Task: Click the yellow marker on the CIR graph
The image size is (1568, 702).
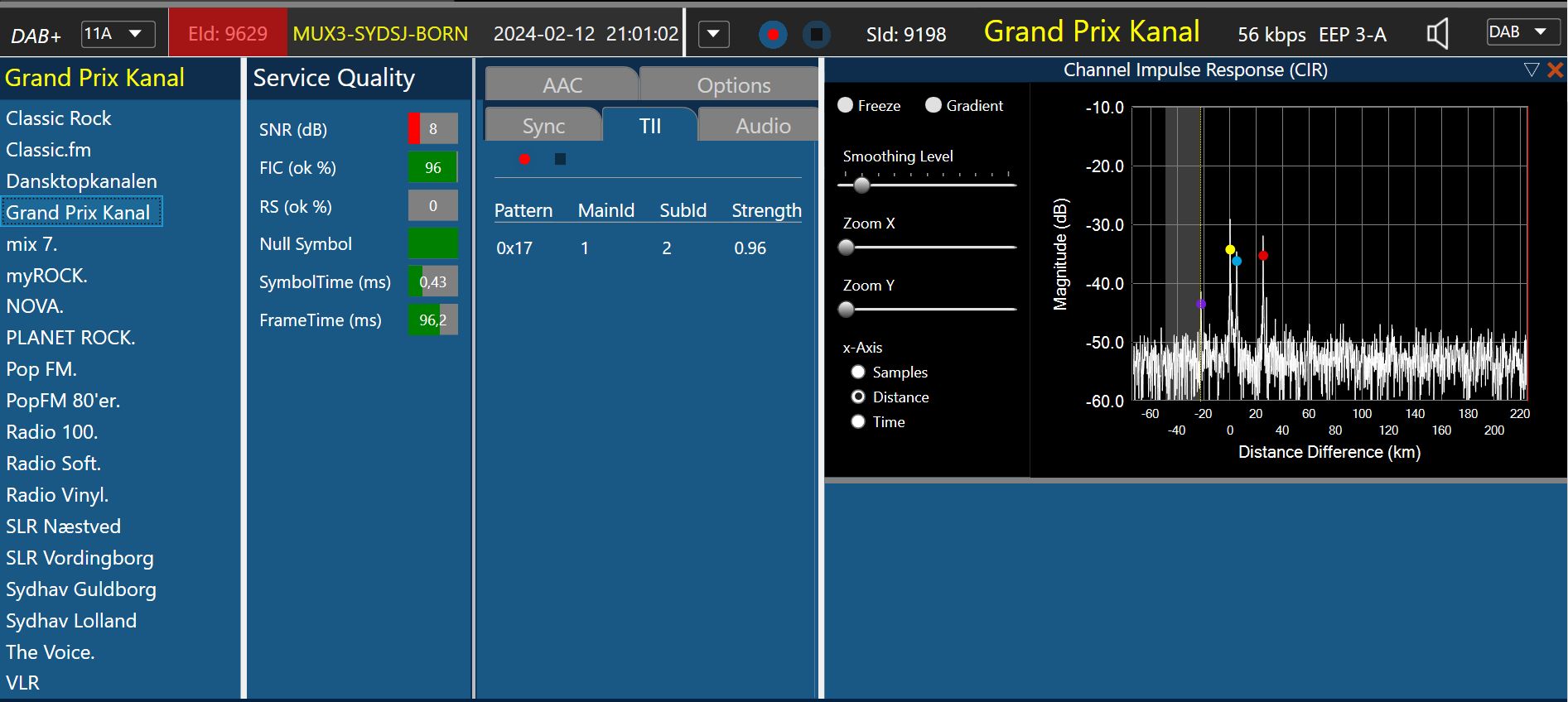Action: tap(1230, 249)
